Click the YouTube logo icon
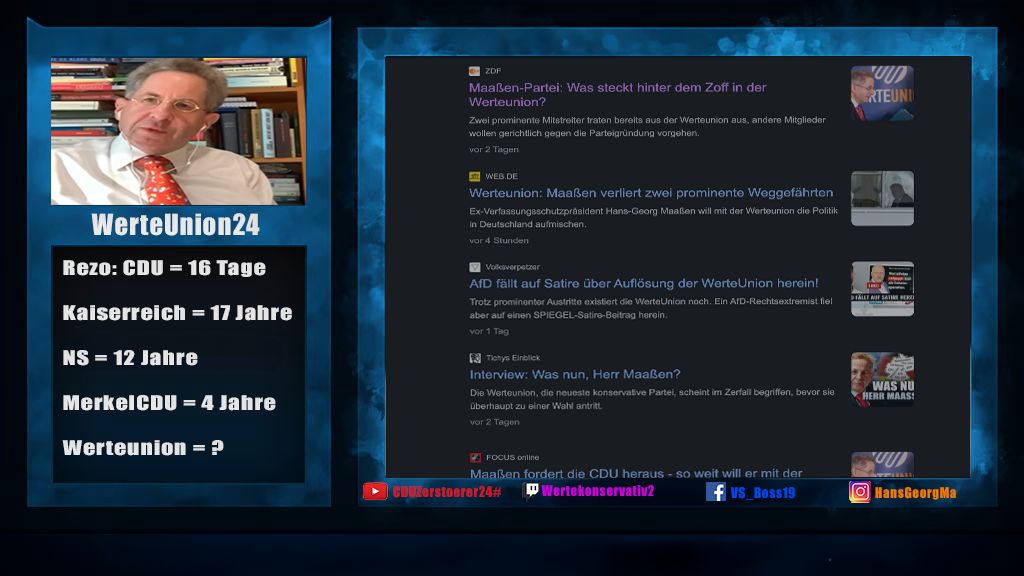 coord(375,491)
